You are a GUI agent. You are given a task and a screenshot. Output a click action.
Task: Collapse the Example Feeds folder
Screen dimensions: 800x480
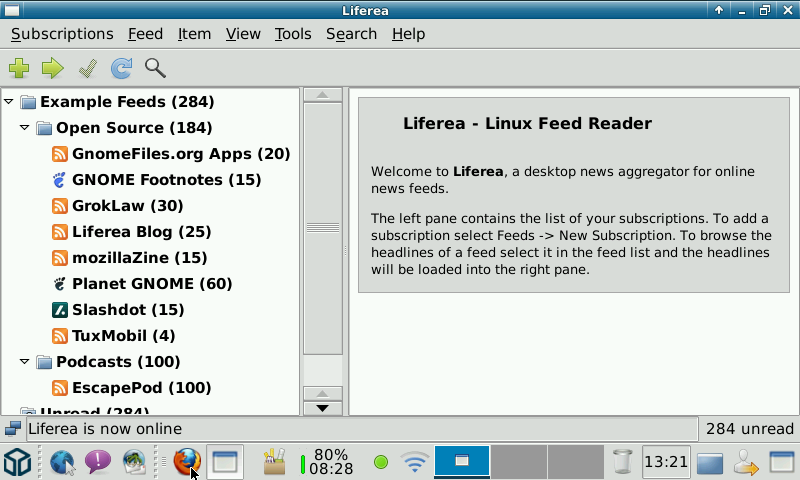coord(9,102)
